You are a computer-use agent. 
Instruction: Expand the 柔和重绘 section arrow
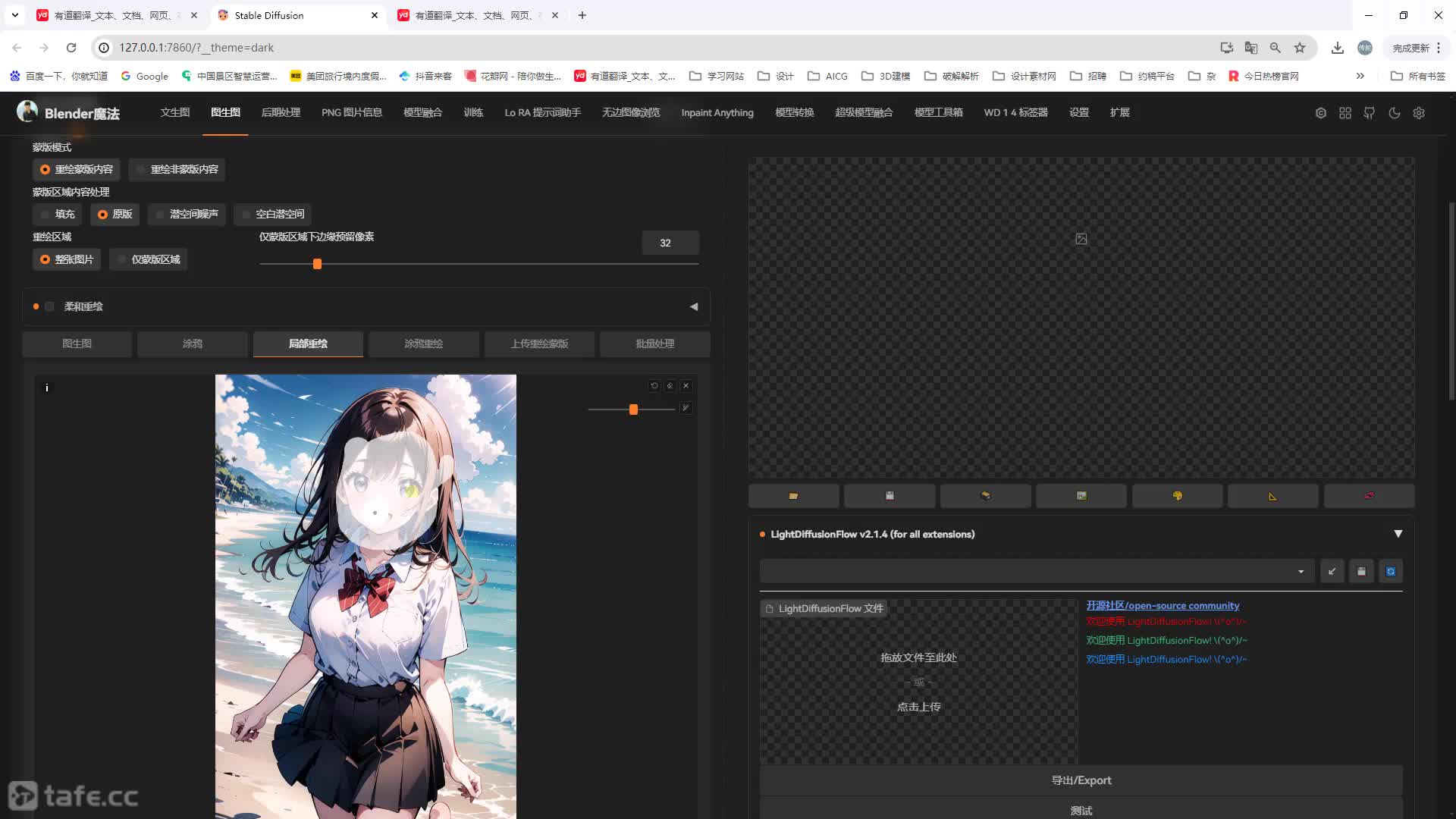694,306
